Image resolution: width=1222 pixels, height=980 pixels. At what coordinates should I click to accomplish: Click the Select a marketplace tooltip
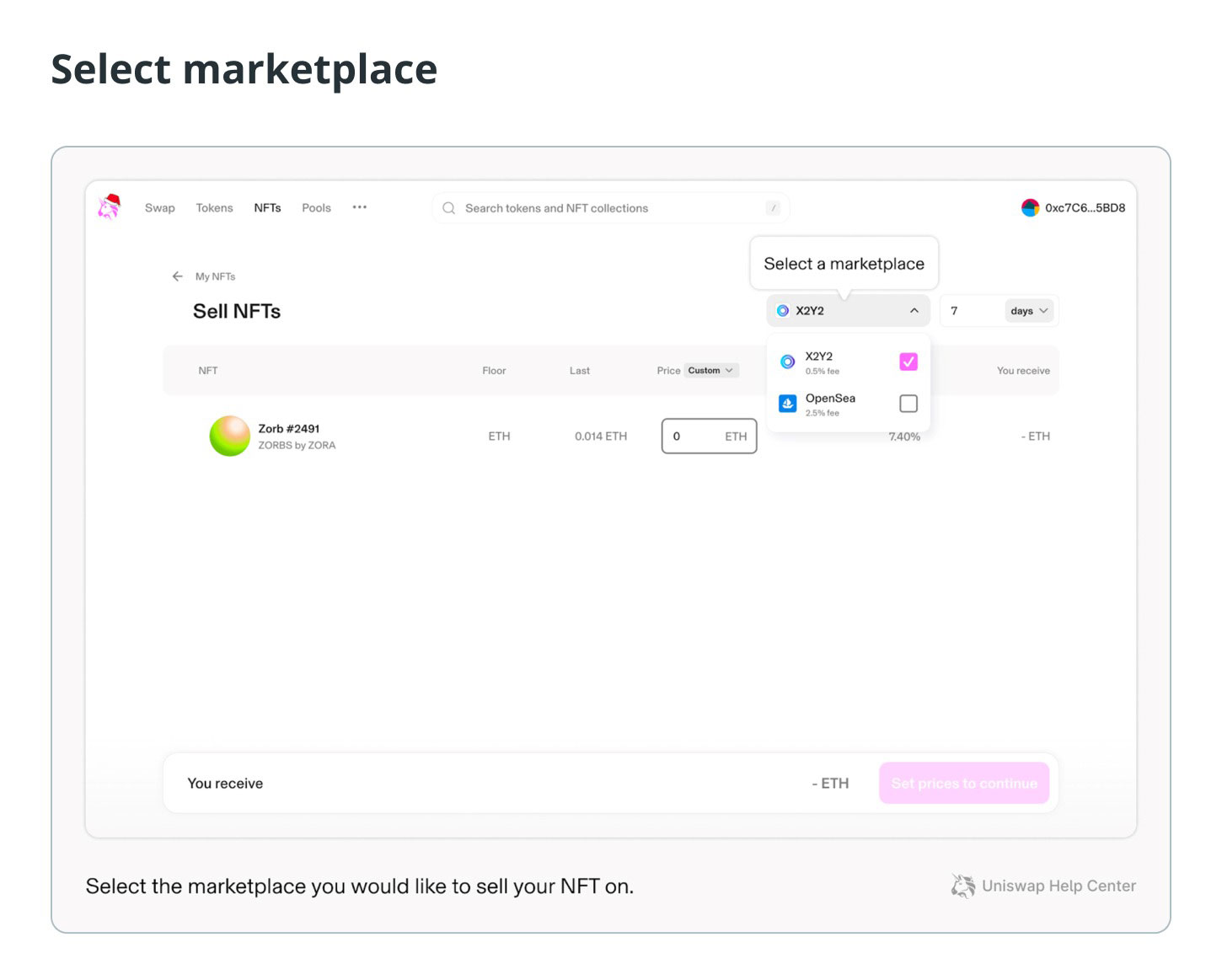point(844,264)
